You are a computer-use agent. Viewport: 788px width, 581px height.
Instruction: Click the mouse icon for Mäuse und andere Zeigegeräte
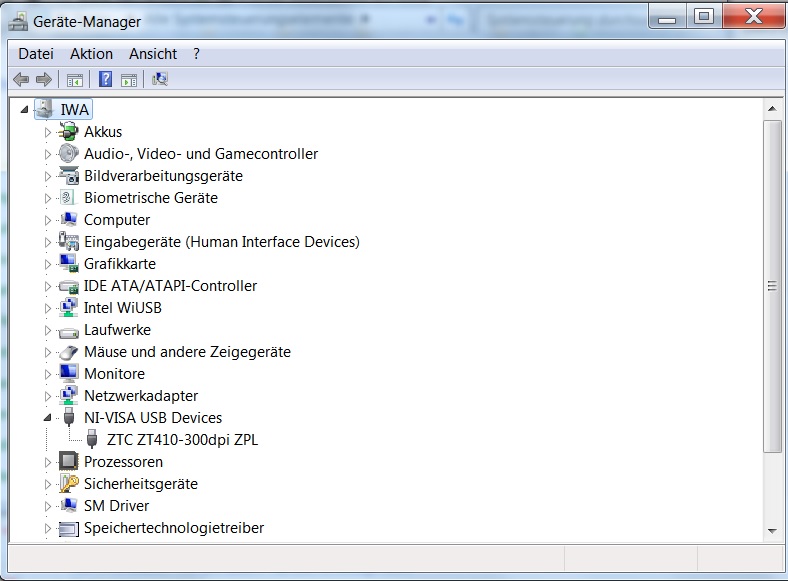pyautogui.click(x=68, y=352)
